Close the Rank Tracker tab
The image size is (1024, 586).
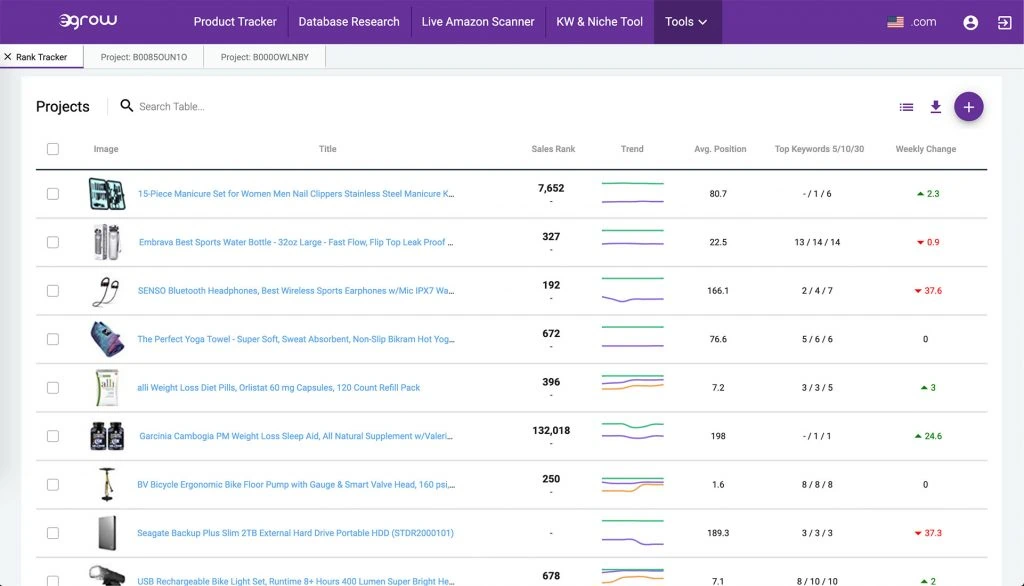pos(8,57)
